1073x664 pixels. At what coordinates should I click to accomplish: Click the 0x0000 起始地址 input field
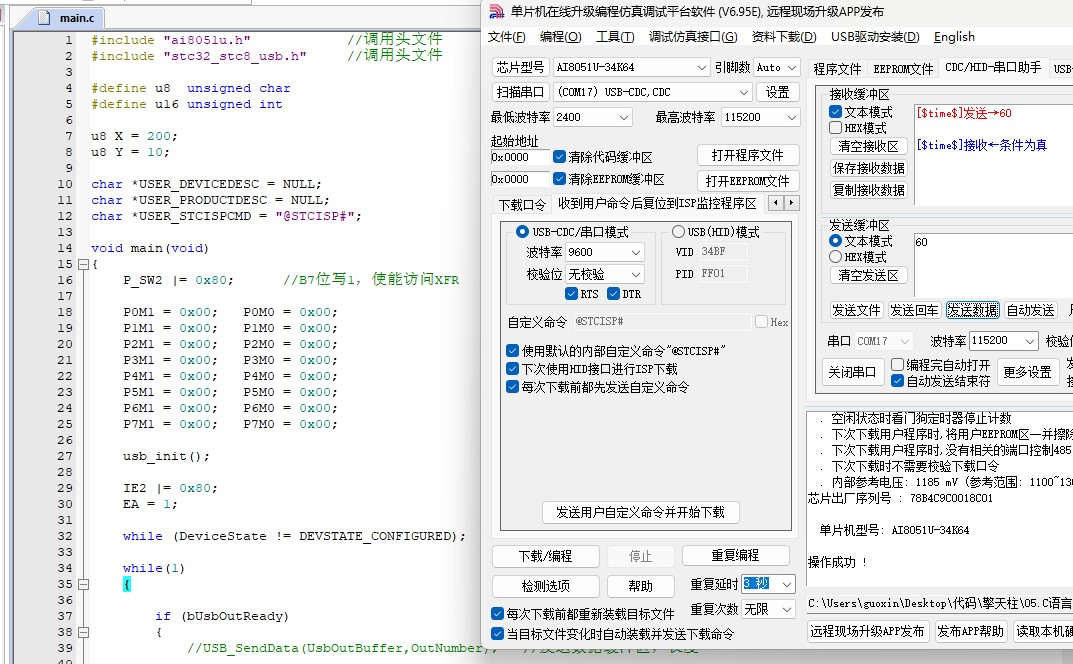pos(520,157)
